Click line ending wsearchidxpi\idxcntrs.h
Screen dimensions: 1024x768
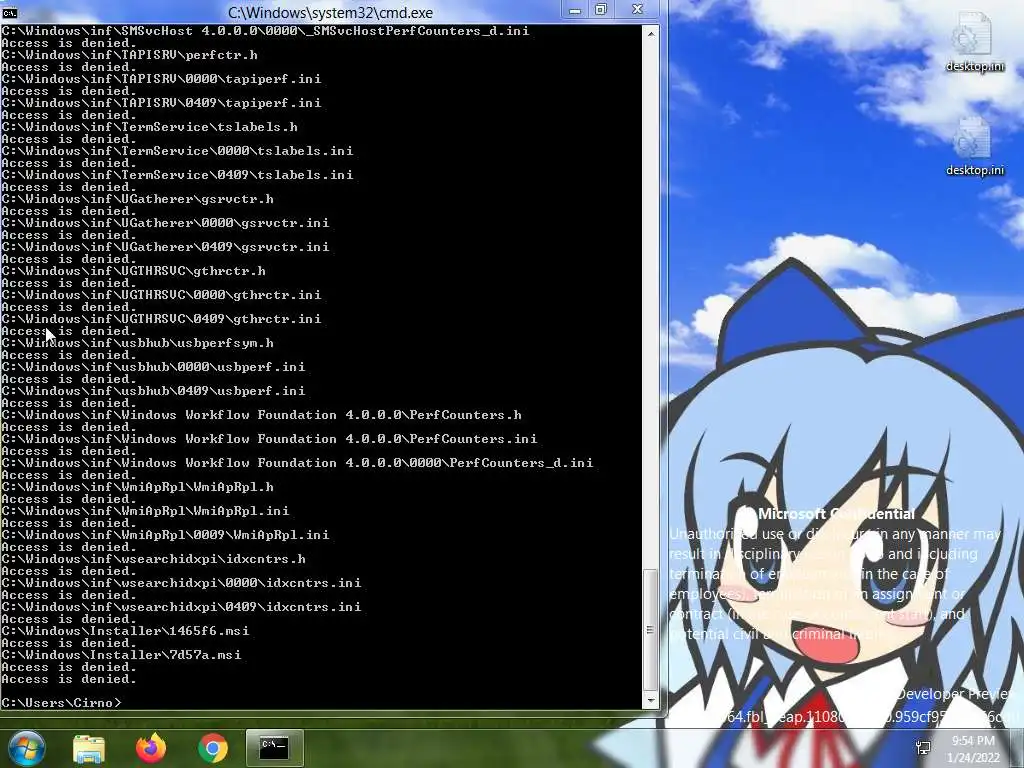point(153,559)
